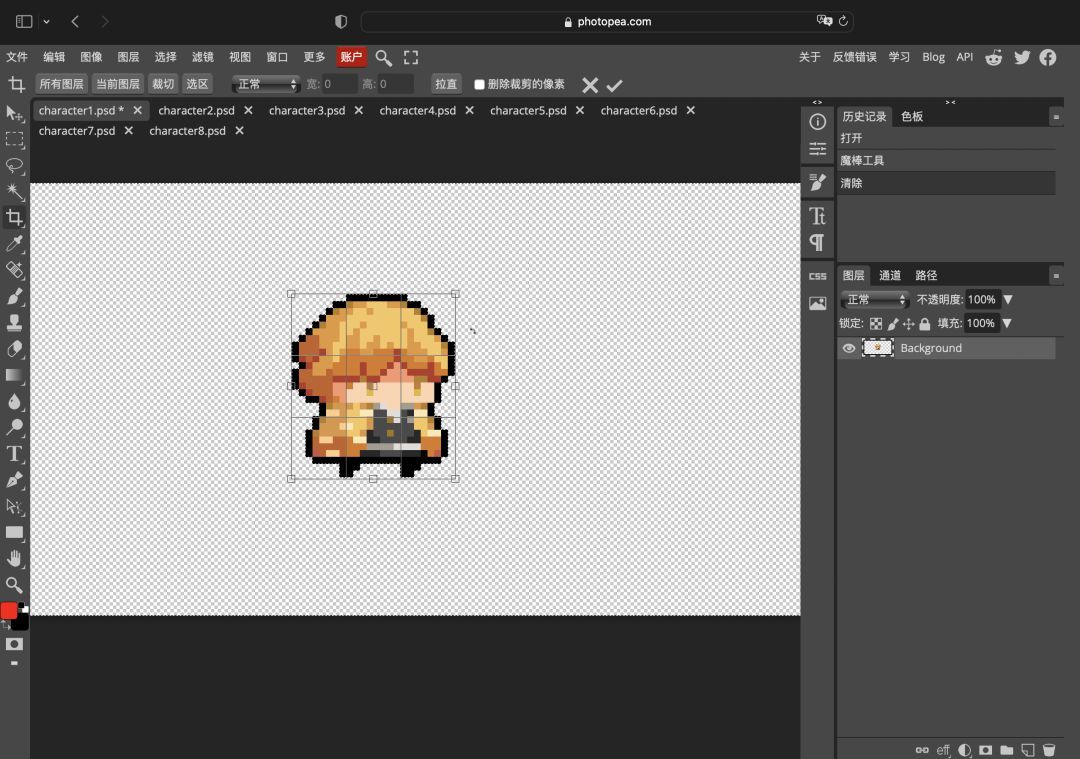
Task: Select the Magic Wand tool
Action: pyautogui.click(x=14, y=191)
